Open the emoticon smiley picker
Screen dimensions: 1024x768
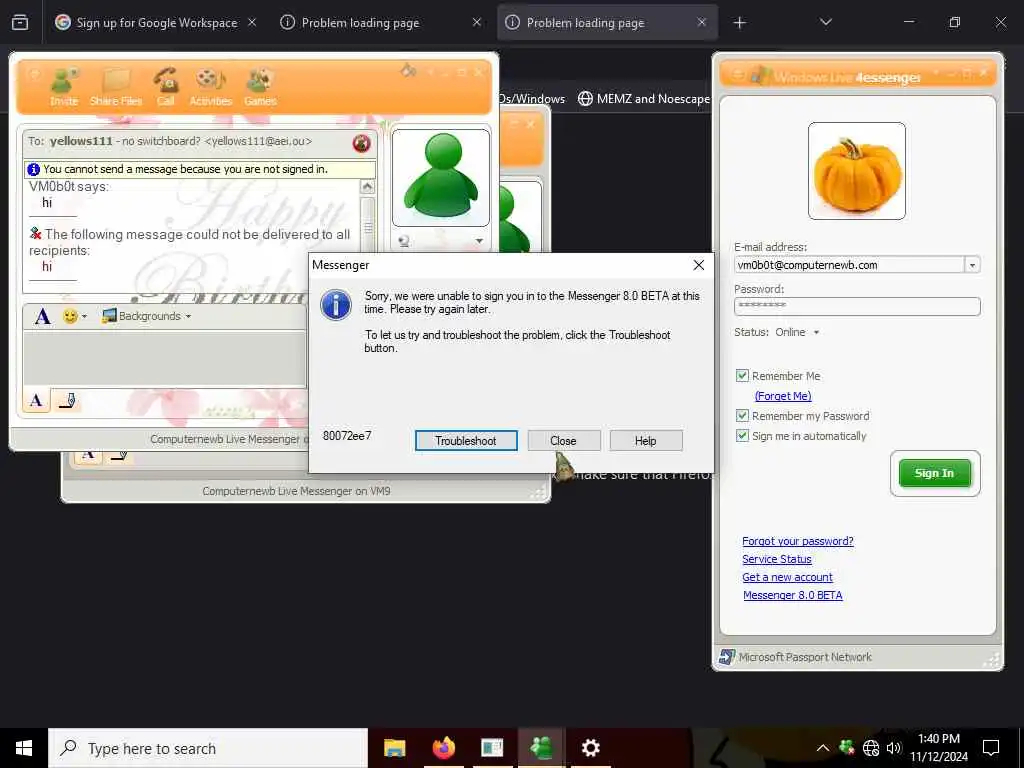click(70, 316)
